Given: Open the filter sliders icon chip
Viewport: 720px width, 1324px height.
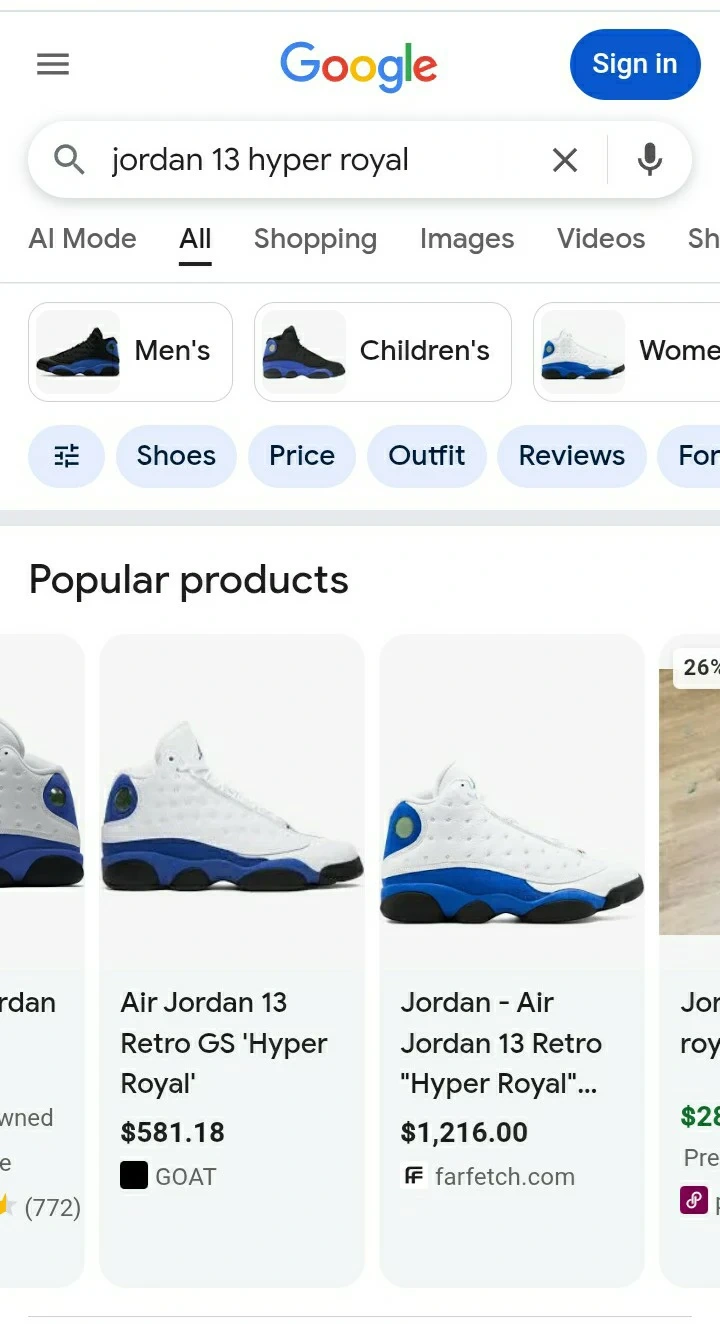Looking at the screenshot, I should (x=67, y=456).
